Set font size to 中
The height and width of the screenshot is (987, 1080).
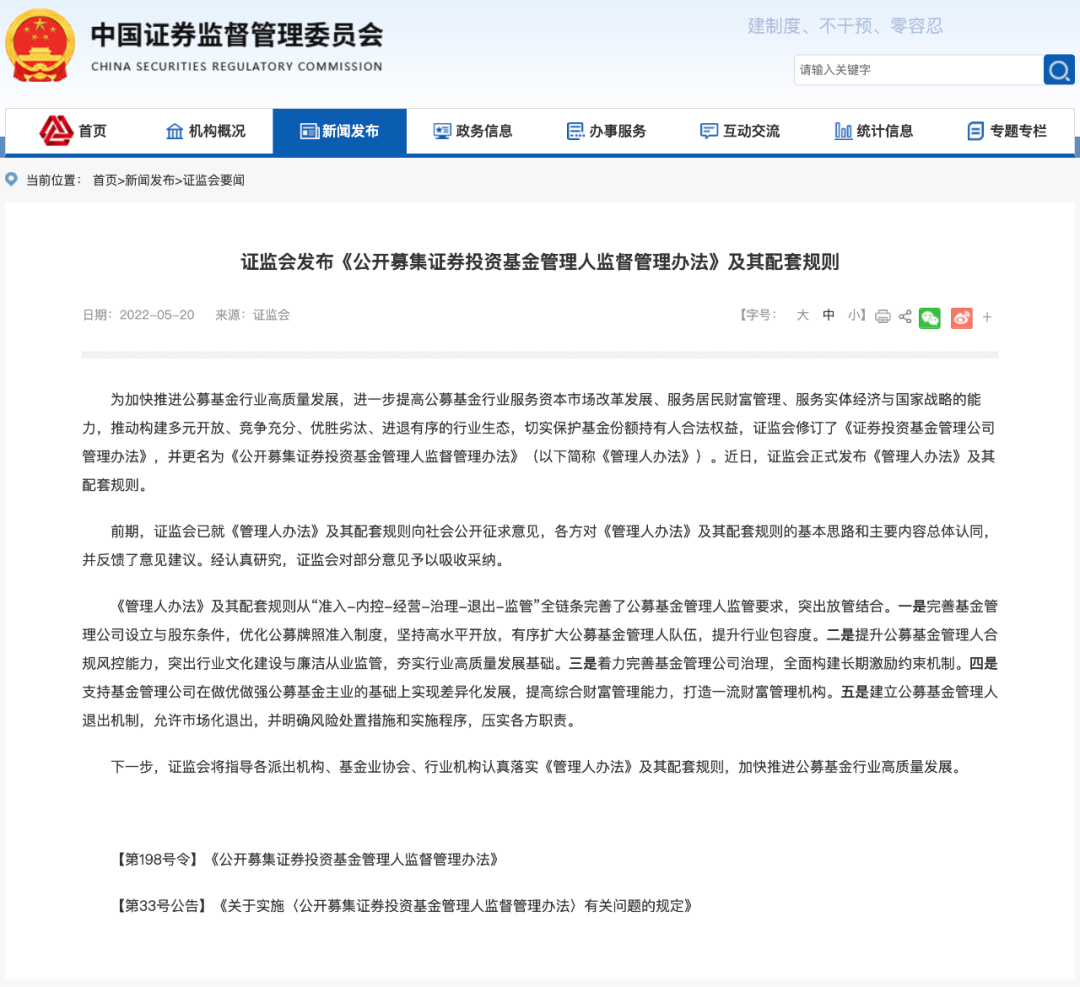tap(829, 315)
